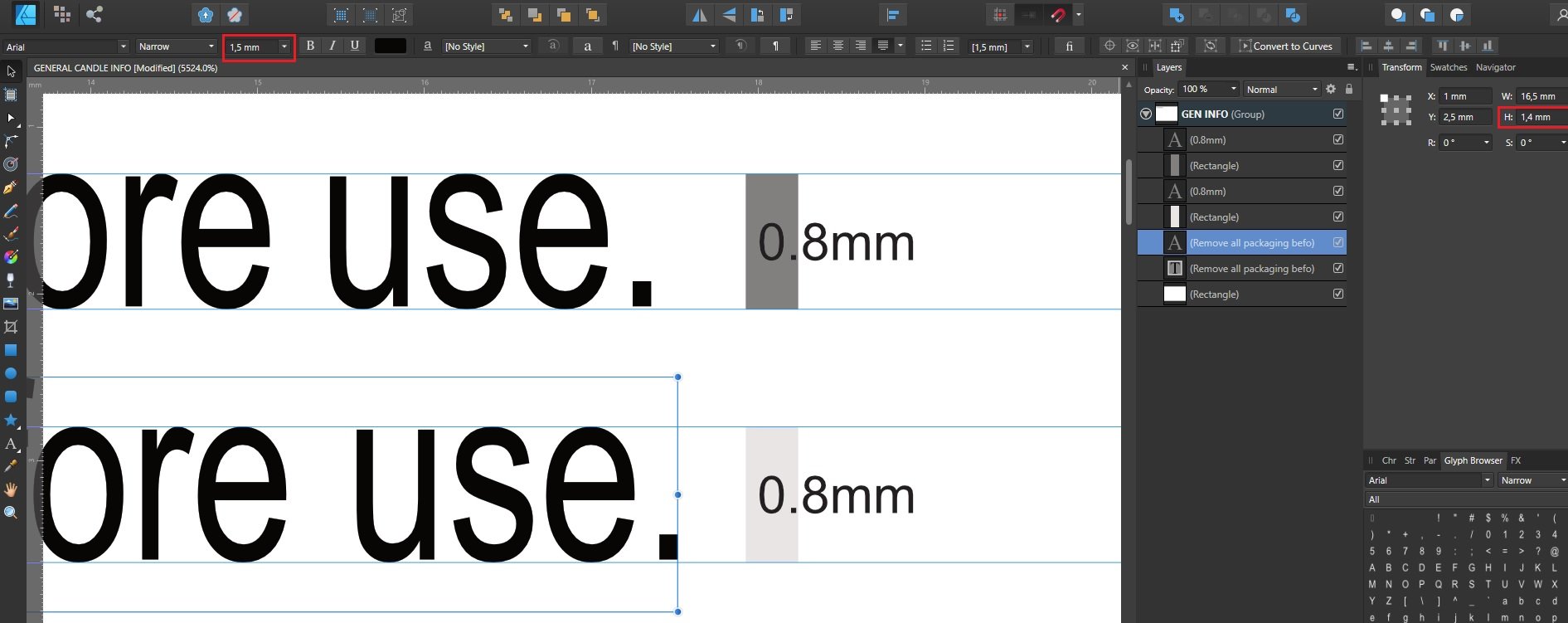This screenshot has height=623, width=1568.
Task: Switch to the Swatches tab
Action: click(1448, 67)
